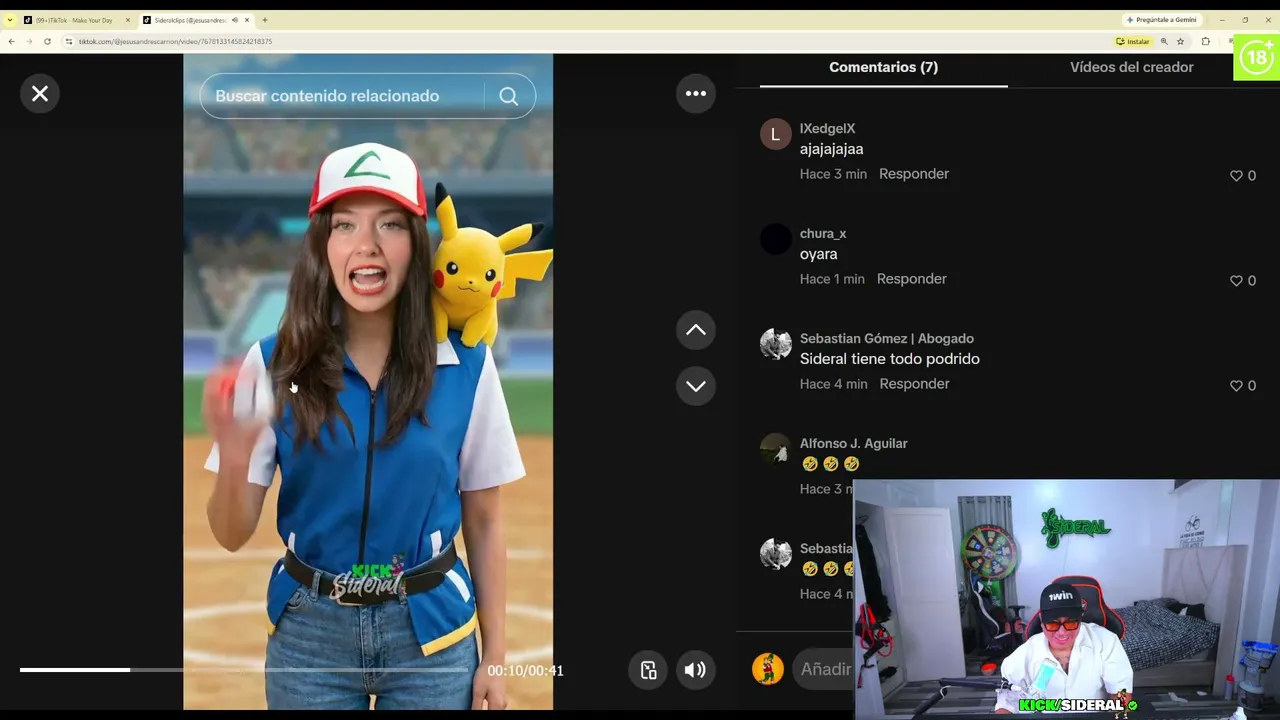This screenshot has width=1280, height=720.
Task: Bookmark this page with the star icon
Action: (x=1181, y=41)
